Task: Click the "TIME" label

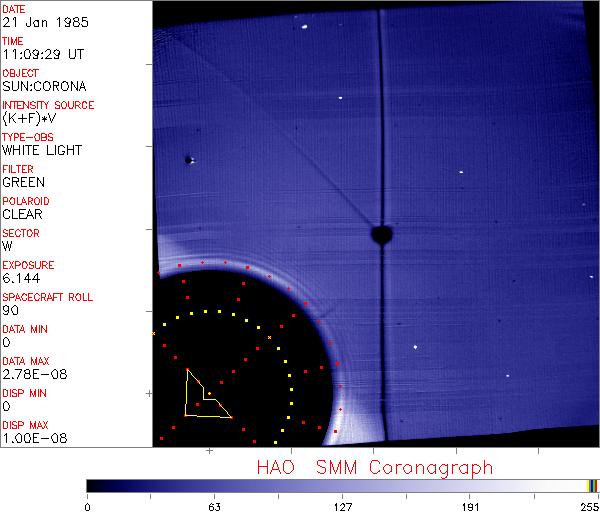Action: coord(13,41)
